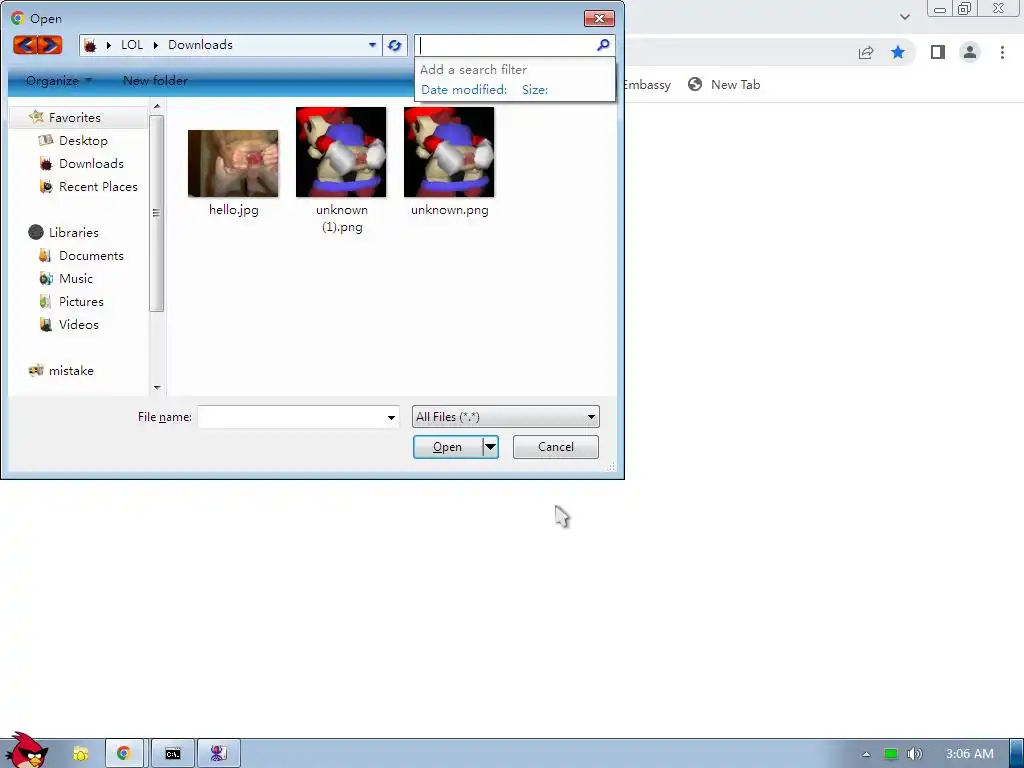Open Chrome tab search chevron
Screen dimensions: 1024x768
point(904,16)
